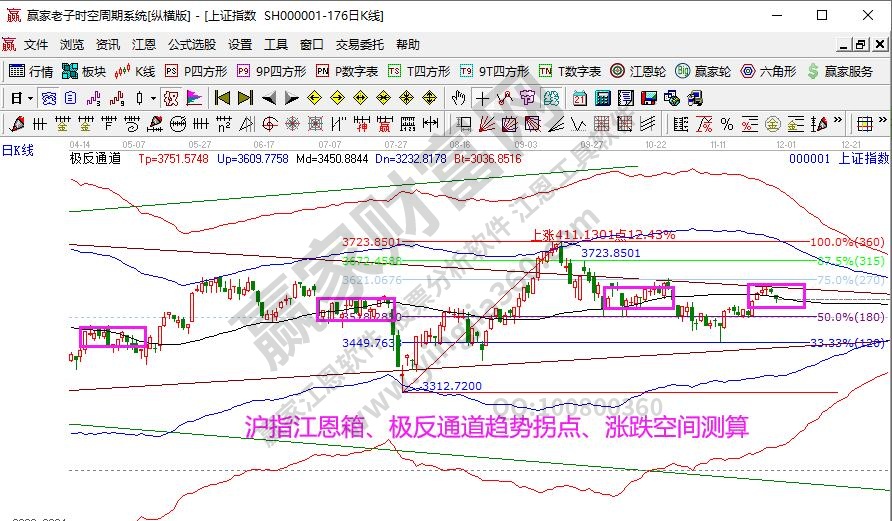Image resolution: width=892 pixels, height=521 pixels.
Task: Open the 赢家服务 dollar-sign icon
Action: (x=839, y=71)
